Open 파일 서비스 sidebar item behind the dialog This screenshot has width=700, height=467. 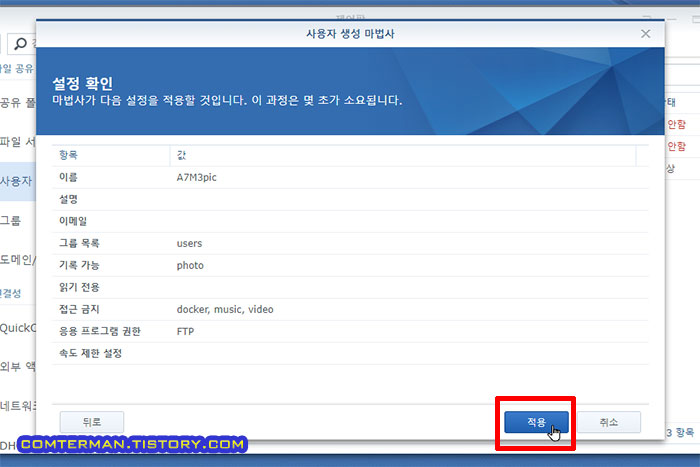[17, 142]
